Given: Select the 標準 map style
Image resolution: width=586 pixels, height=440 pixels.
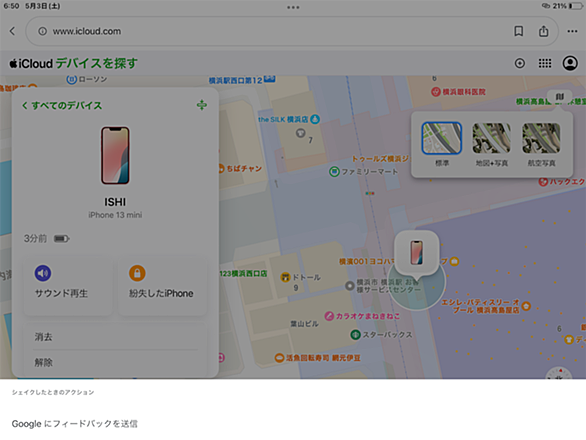Looking at the screenshot, I should [442, 144].
